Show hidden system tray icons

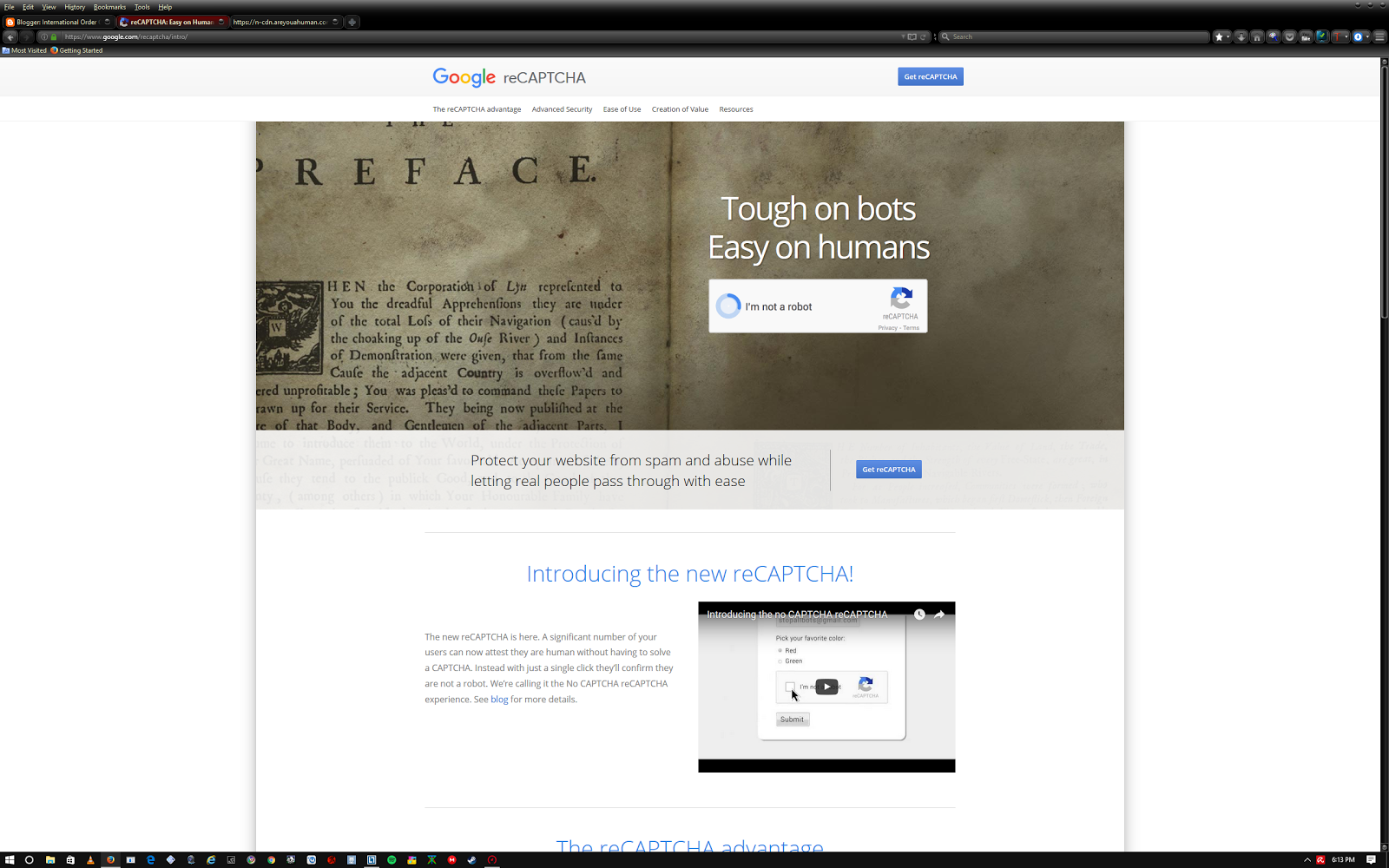(1307, 860)
